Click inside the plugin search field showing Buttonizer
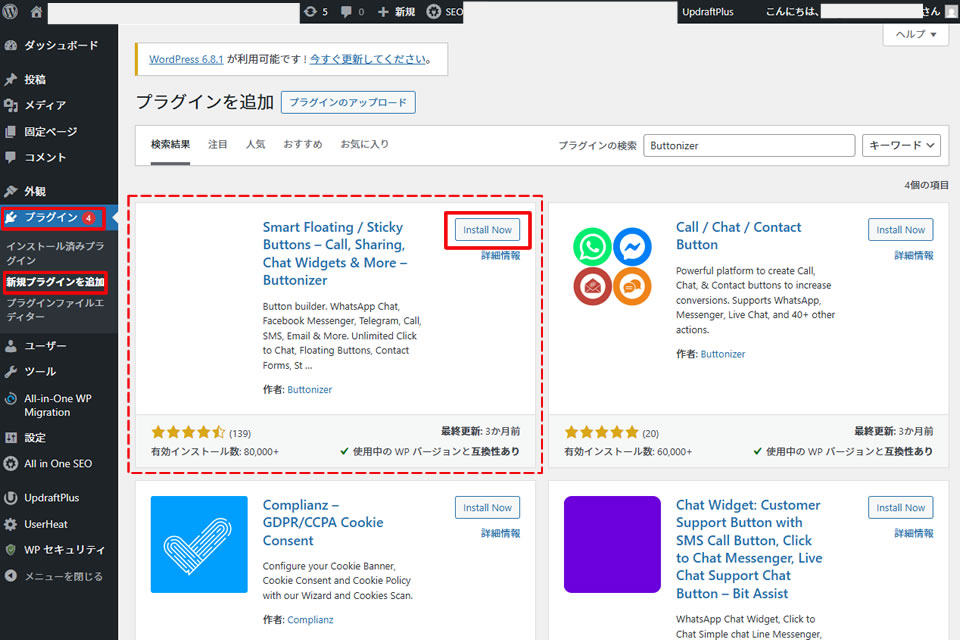960x640 pixels. click(749, 145)
